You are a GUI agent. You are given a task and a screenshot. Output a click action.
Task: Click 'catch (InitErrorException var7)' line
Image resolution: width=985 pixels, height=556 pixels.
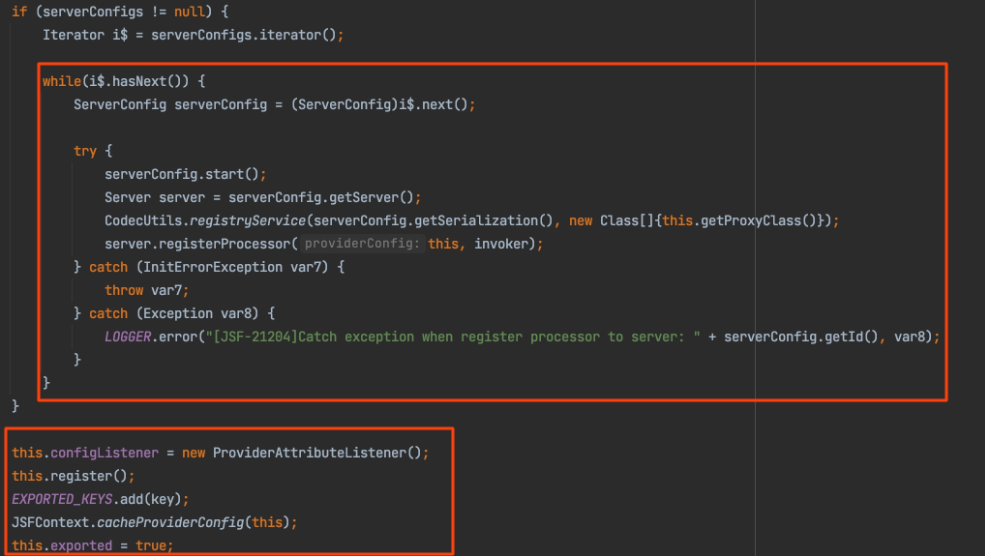point(209,268)
